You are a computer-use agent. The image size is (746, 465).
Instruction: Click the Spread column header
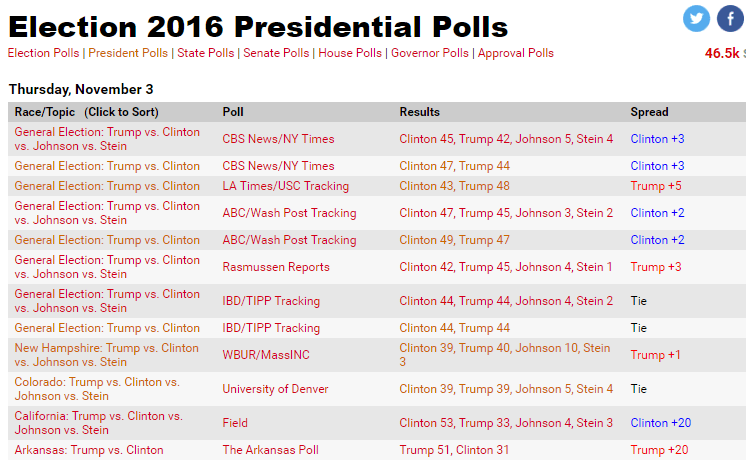tap(649, 112)
